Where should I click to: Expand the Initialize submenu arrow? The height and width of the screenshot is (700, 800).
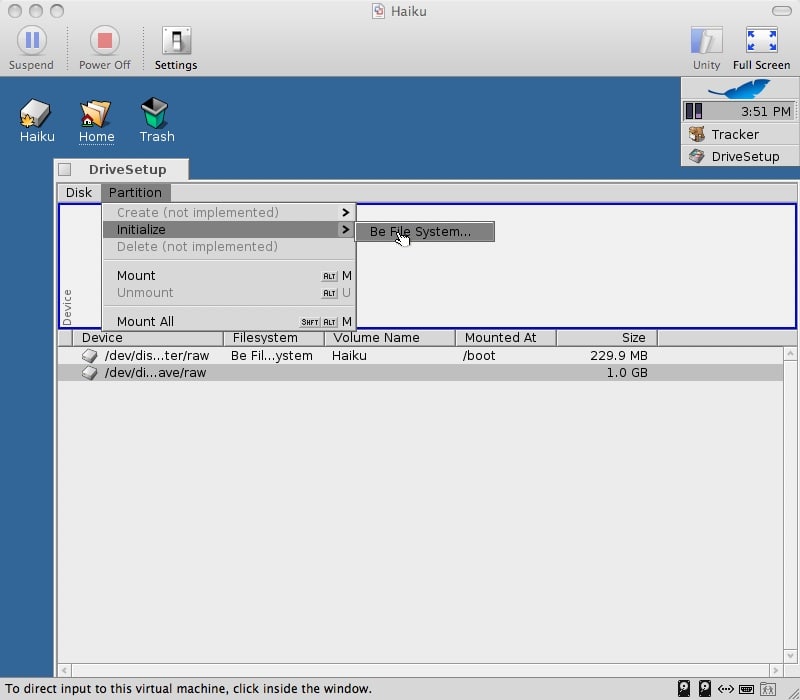pyautogui.click(x=345, y=230)
